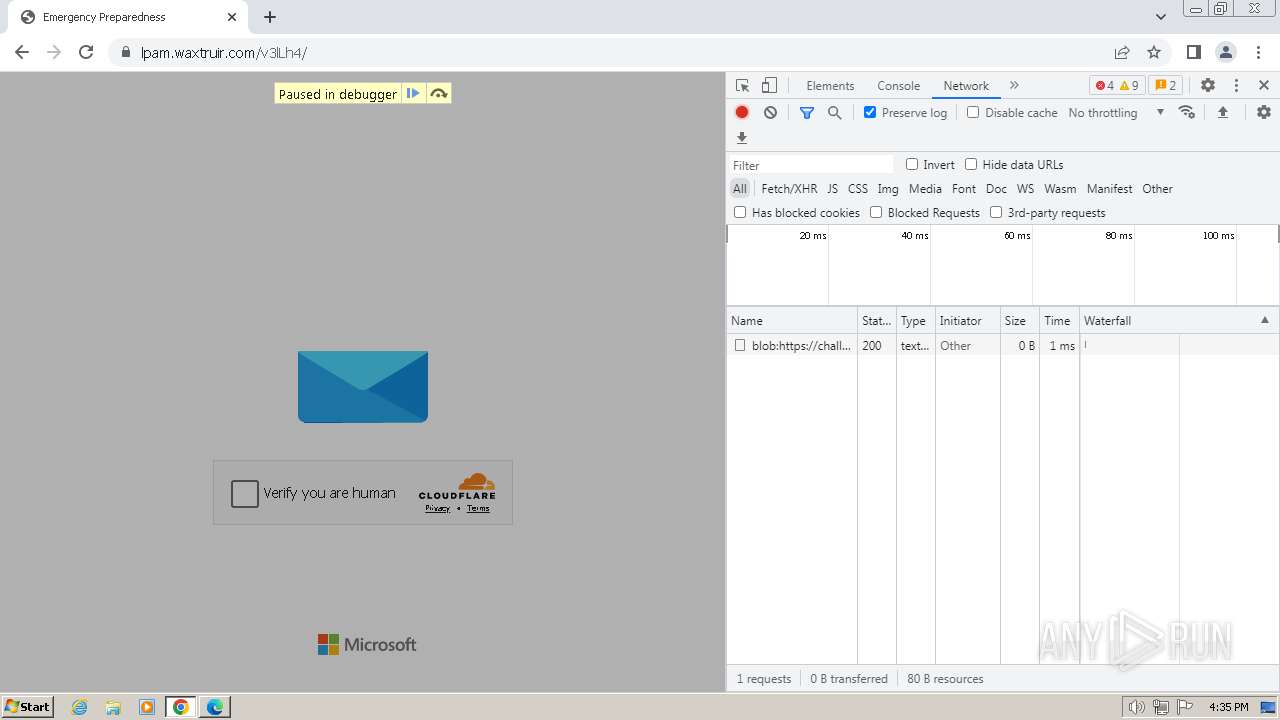This screenshot has width=1280, height=720.
Task: Toggle the network filter funnel icon
Action: point(807,113)
